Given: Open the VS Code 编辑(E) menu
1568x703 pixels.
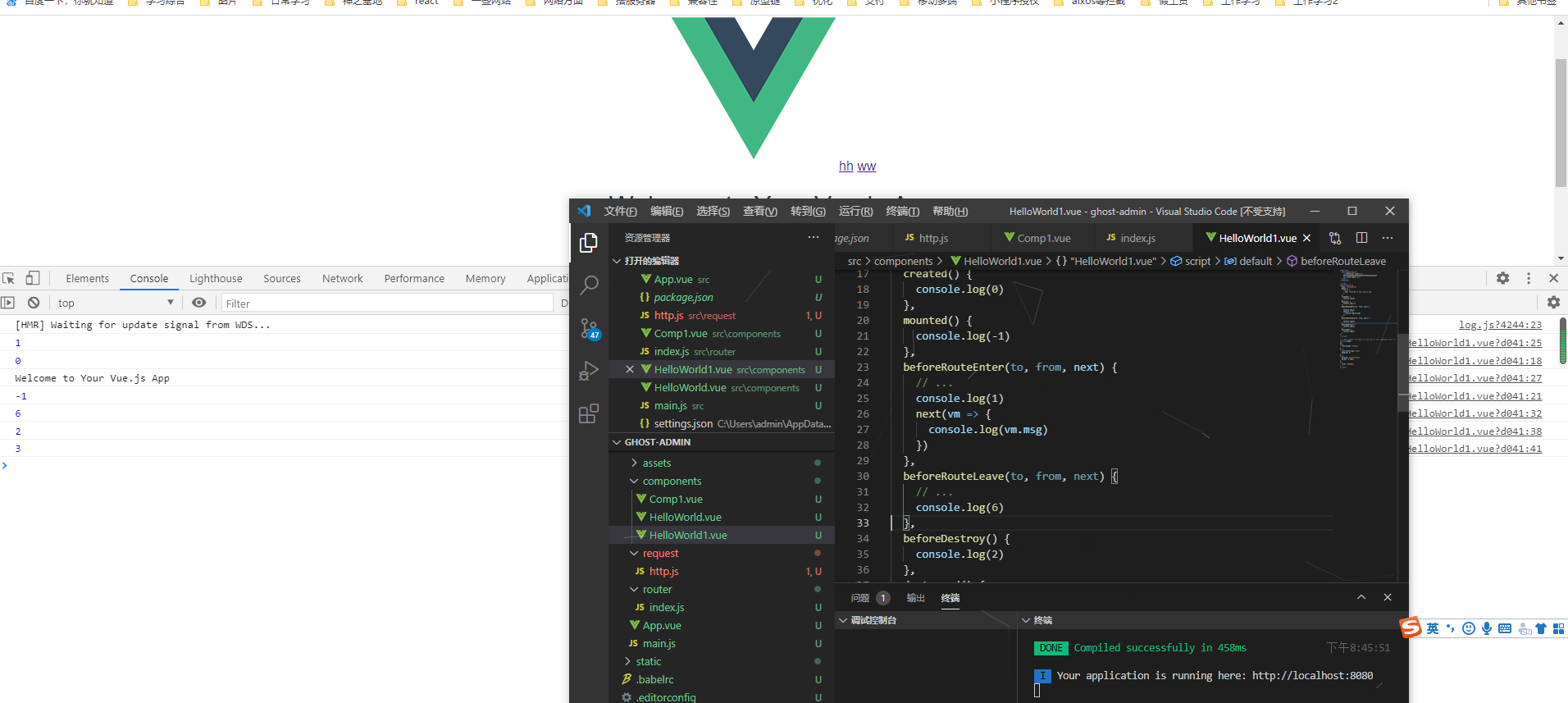Looking at the screenshot, I should tap(667, 212).
